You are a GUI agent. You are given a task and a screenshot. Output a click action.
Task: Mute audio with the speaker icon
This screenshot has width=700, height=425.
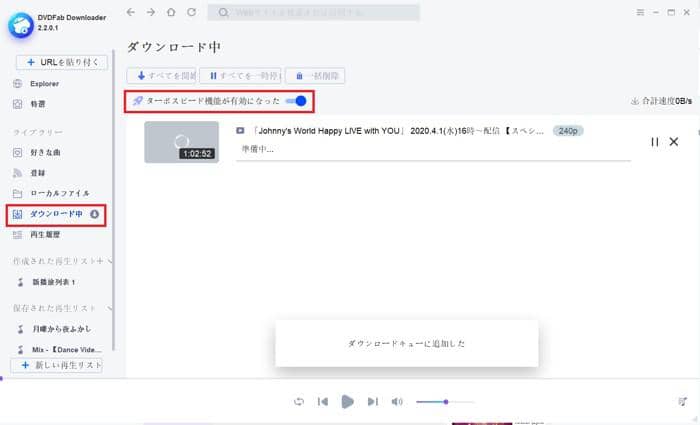pyautogui.click(x=396, y=402)
